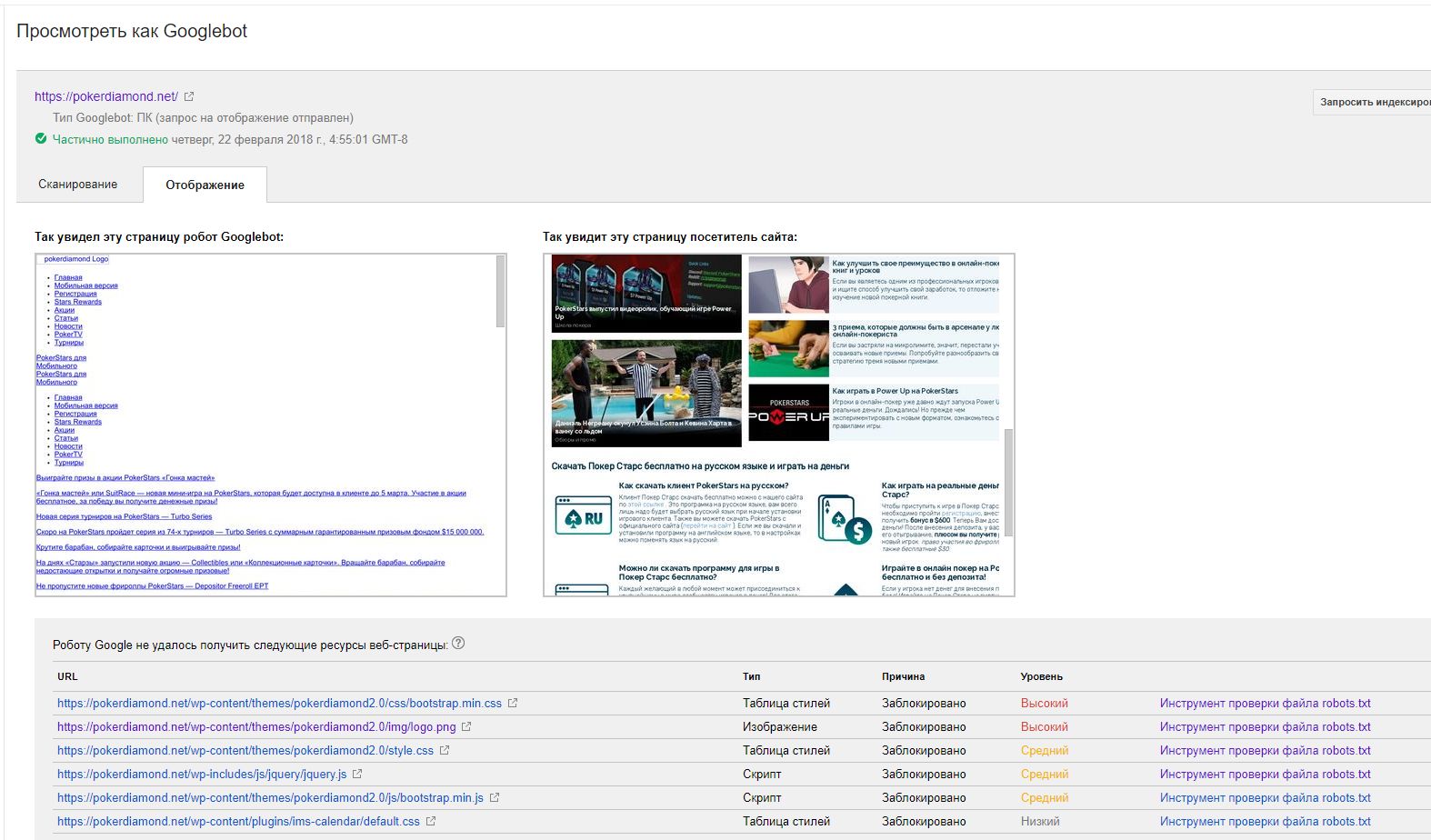1431x840 pixels.
Task: Click the scrollbar of the Googlebot rendering preview
Action: click(x=500, y=291)
